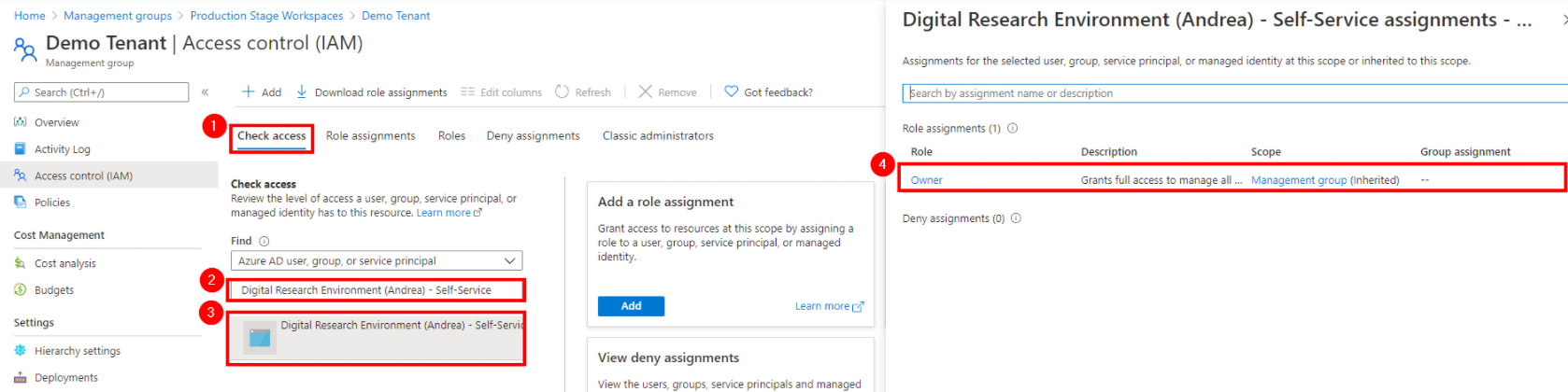Open Management groups breadcrumb
This screenshot has height=392, width=1568.
click(118, 16)
